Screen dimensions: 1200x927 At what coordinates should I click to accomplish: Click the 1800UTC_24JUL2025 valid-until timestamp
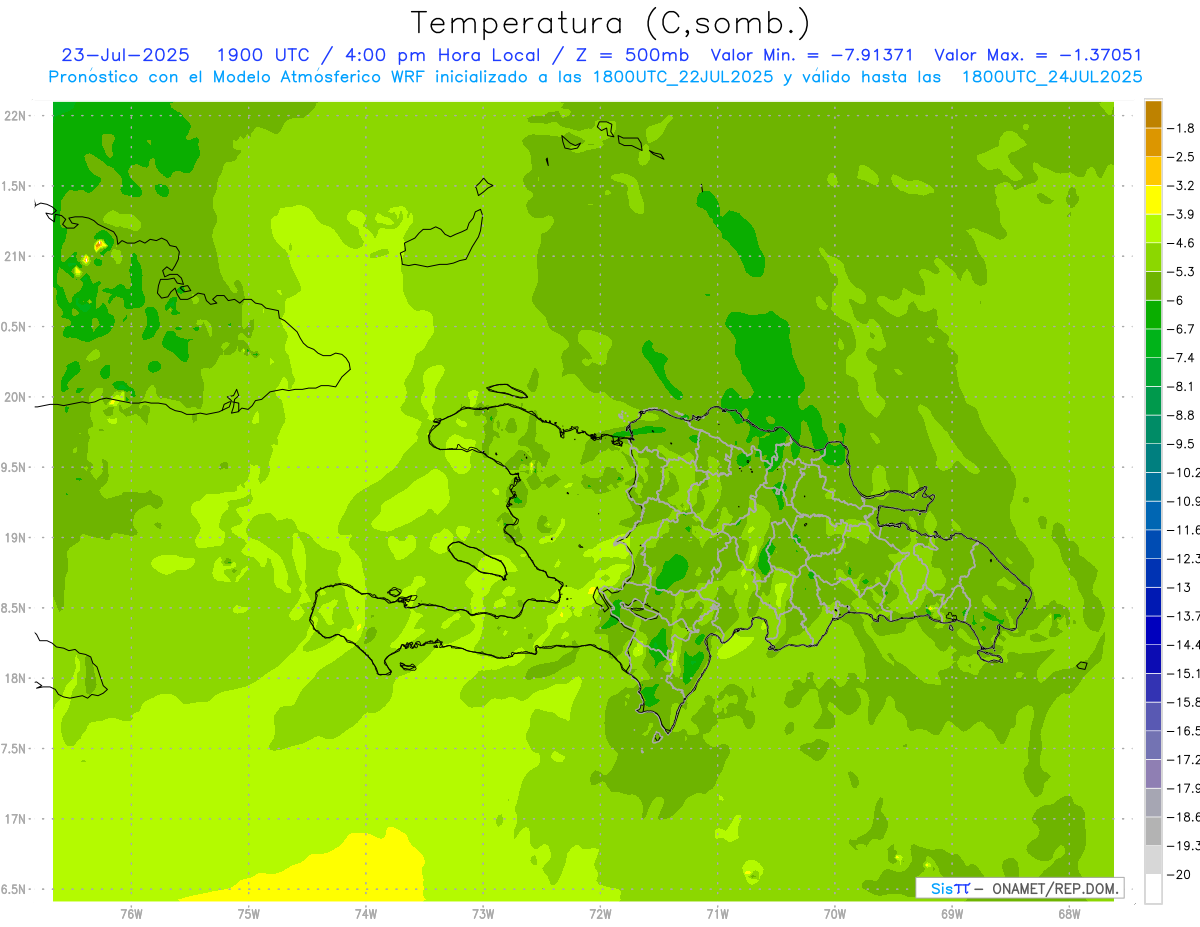[1051, 76]
